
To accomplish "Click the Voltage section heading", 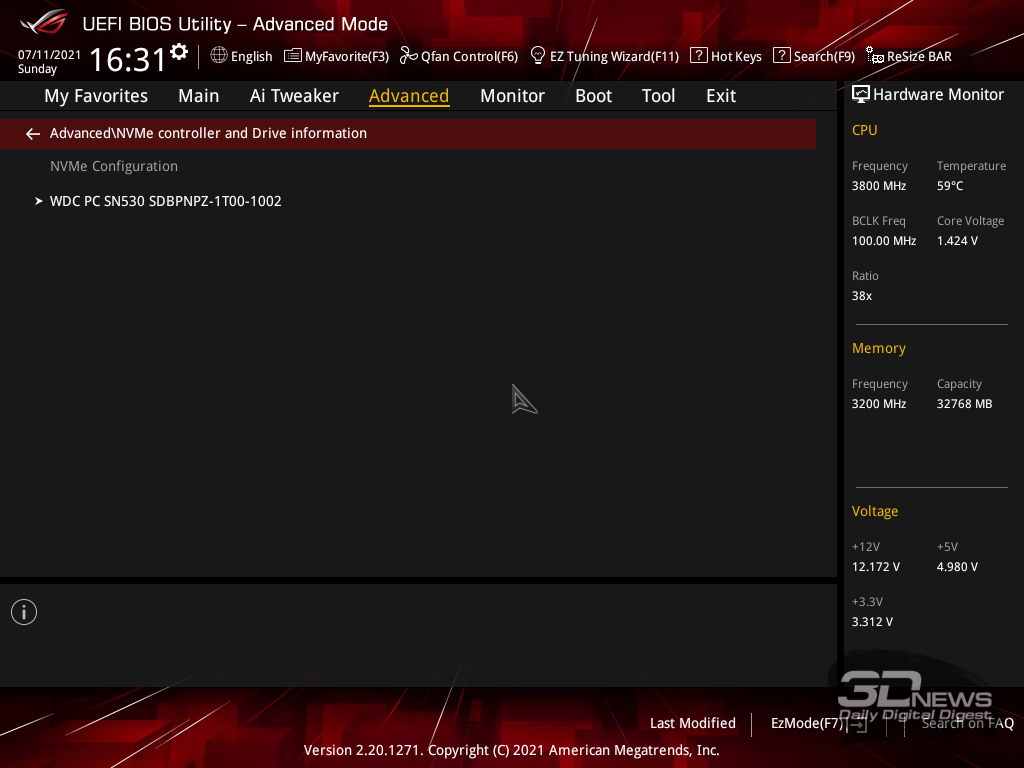I will click(x=874, y=511).
